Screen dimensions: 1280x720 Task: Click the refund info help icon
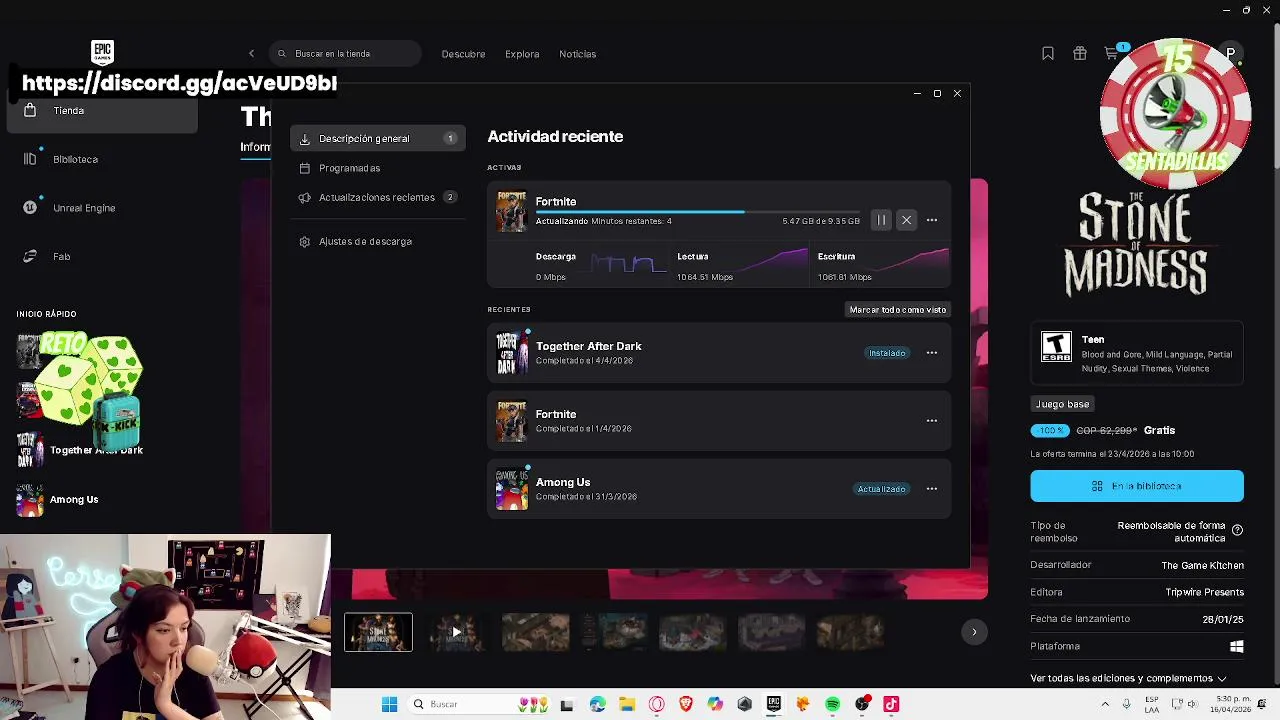tap(1237, 530)
